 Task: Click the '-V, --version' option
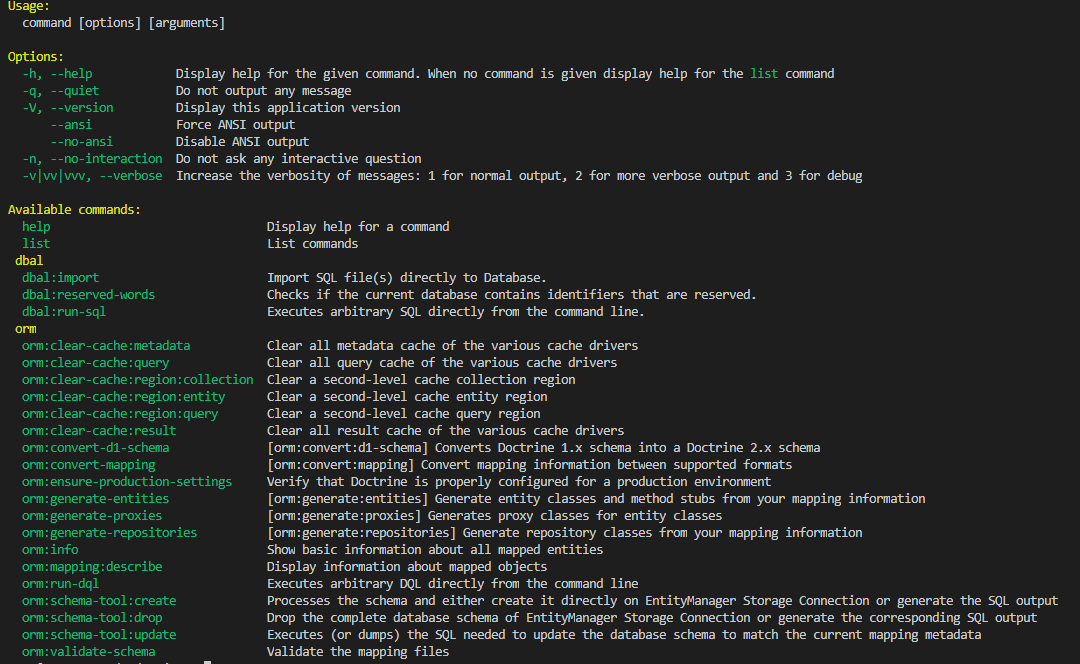(x=68, y=107)
